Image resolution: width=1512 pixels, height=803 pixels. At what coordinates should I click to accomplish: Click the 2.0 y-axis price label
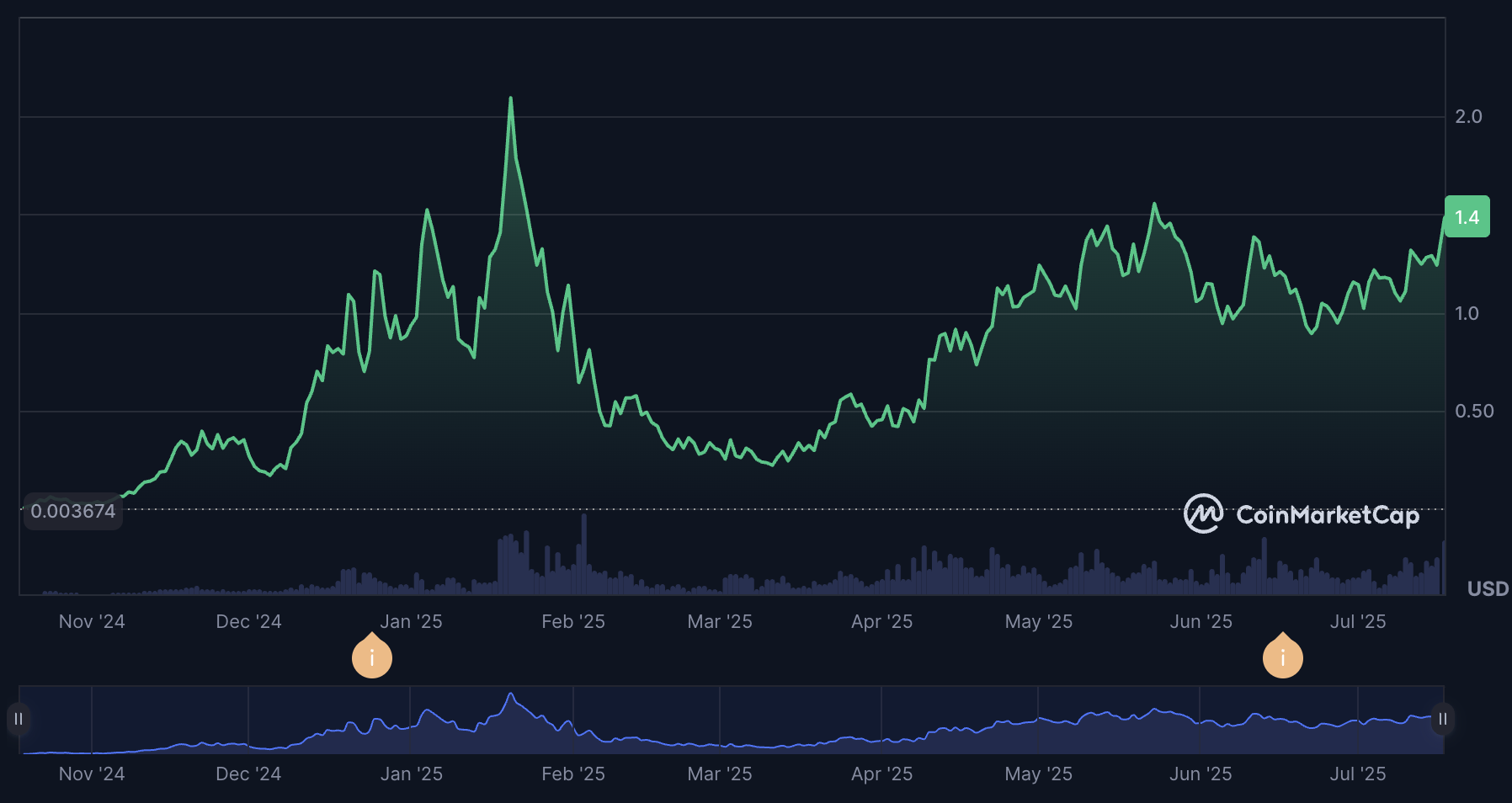tap(1469, 117)
